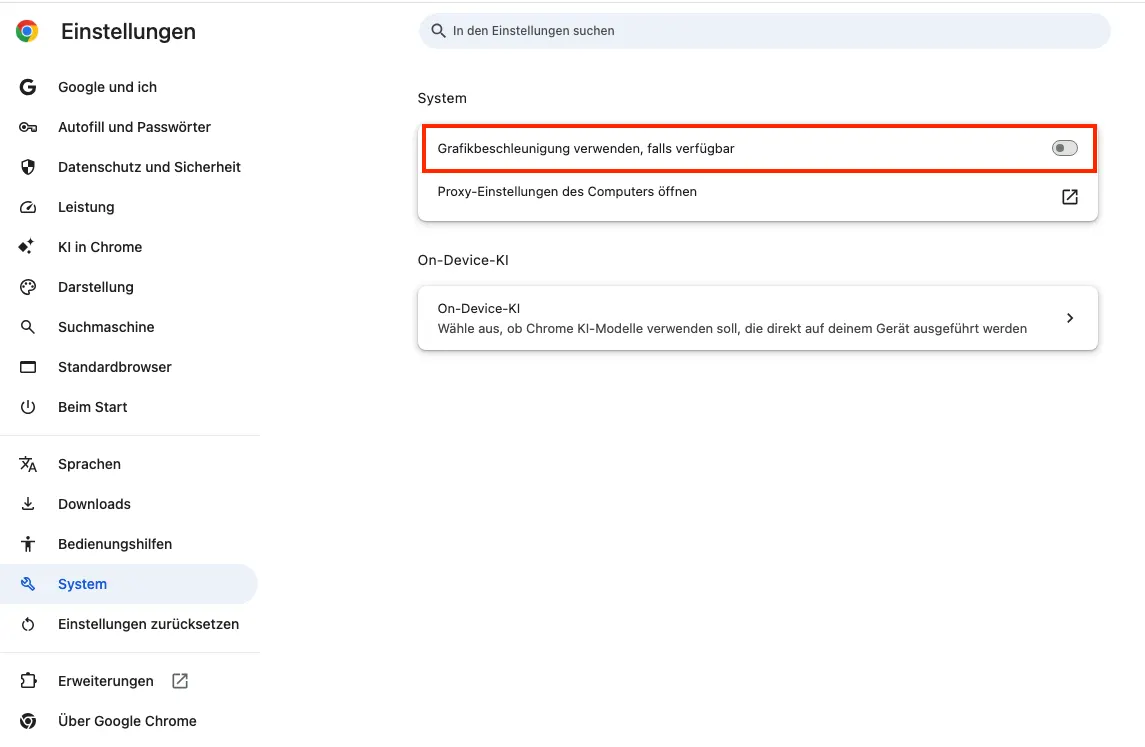Image resolution: width=1145 pixels, height=747 pixels.
Task: Open Downloads settings page
Action: click(x=94, y=504)
